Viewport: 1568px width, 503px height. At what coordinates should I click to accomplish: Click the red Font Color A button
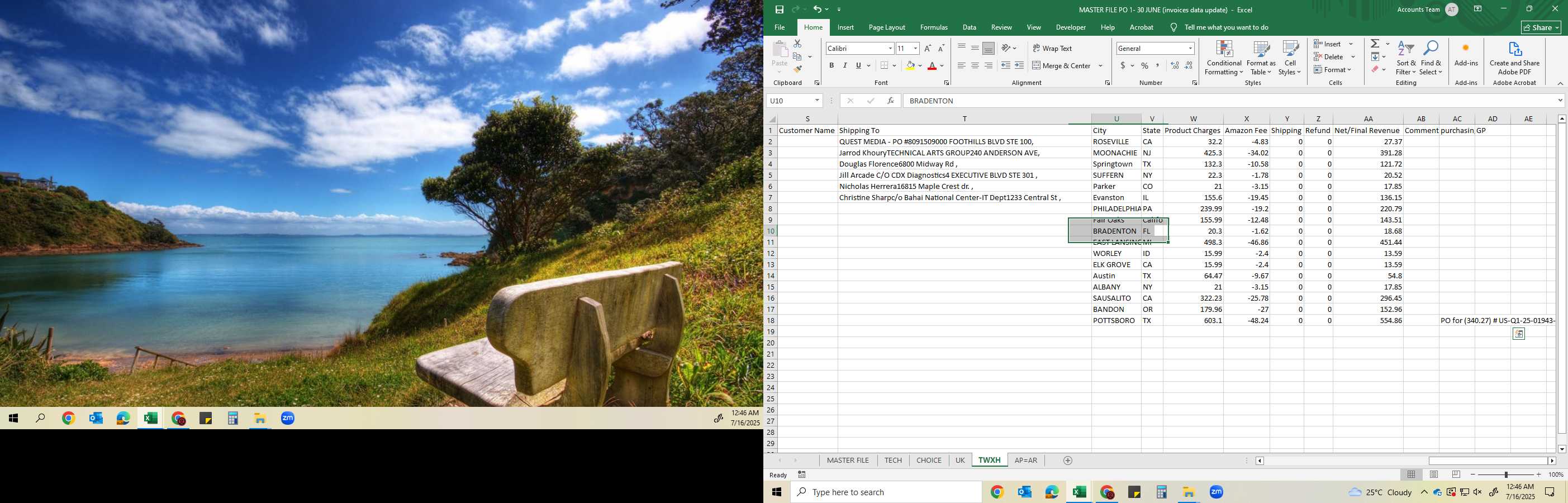click(932, 65)
